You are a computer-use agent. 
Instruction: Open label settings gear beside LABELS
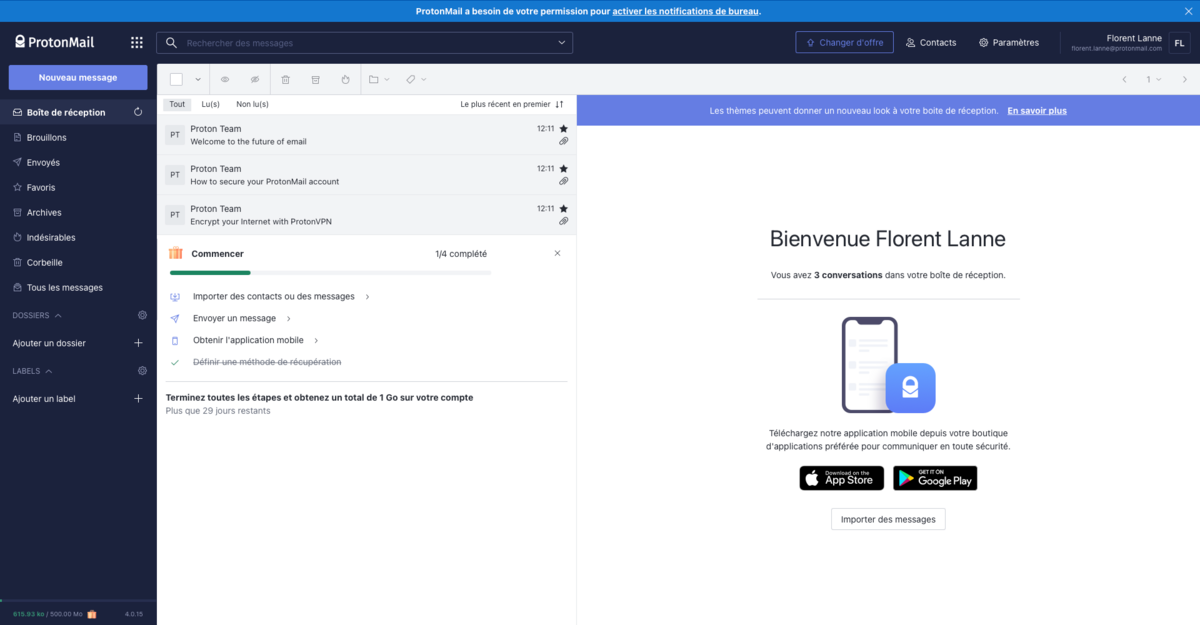click(x=142, y=371)
